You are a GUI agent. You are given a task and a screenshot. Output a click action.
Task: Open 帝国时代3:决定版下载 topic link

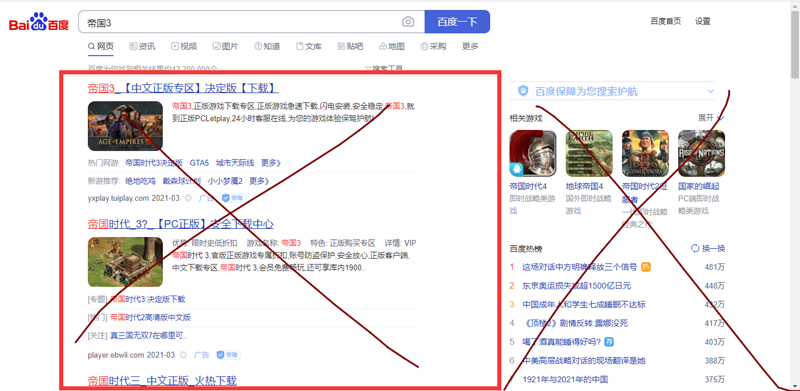(147, 299)
